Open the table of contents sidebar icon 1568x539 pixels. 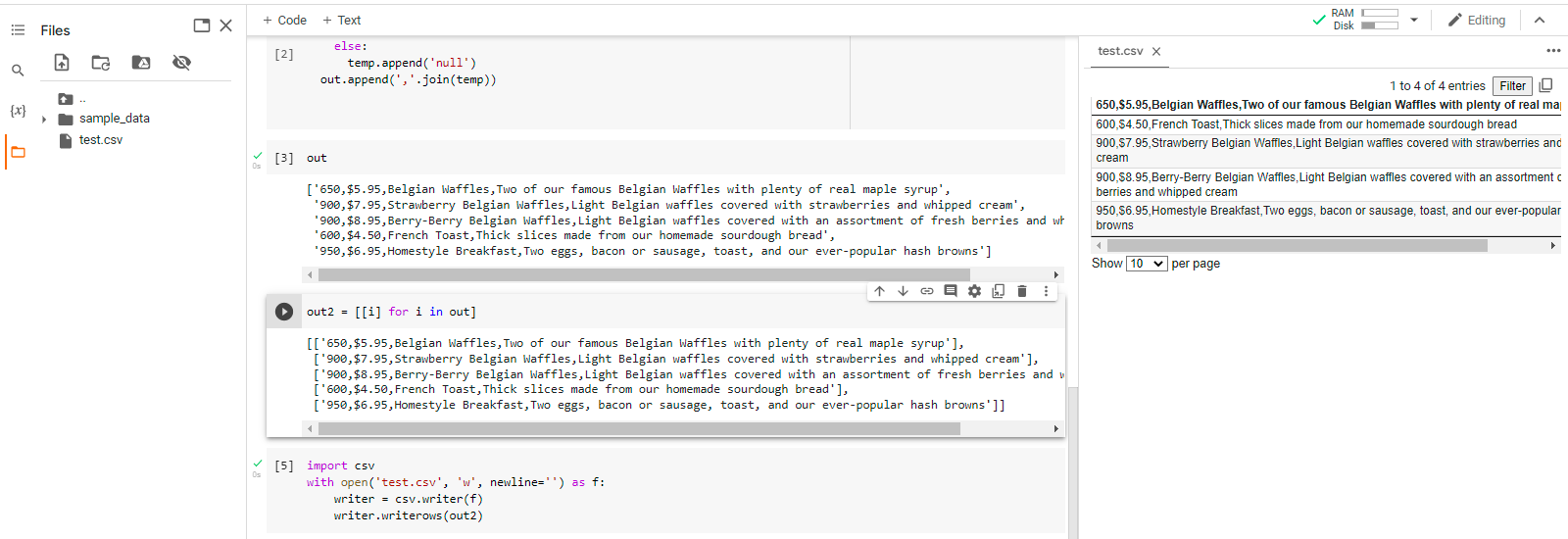18,30
